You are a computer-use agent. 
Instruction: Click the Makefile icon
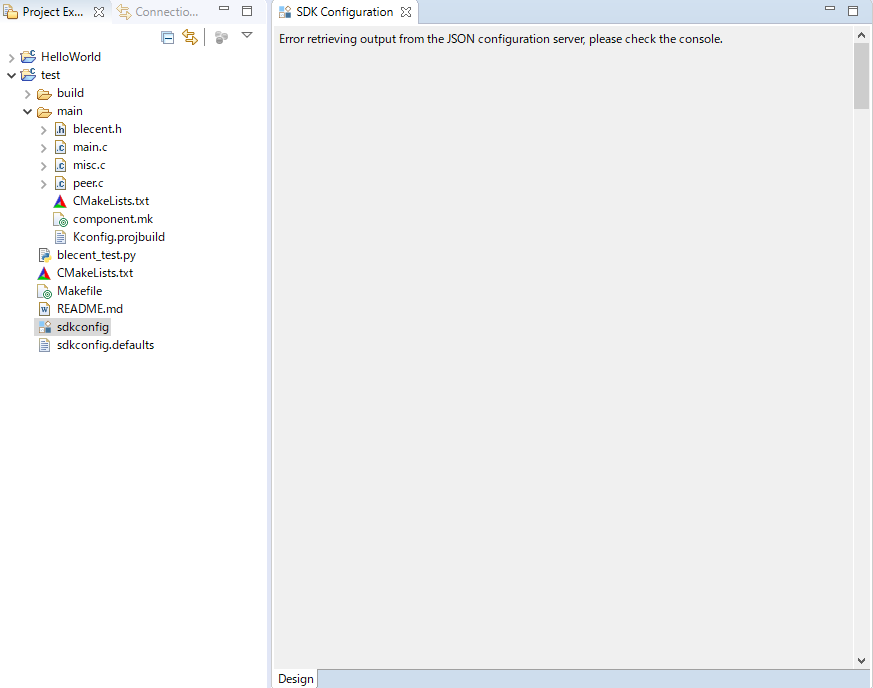tap(44, 291)
